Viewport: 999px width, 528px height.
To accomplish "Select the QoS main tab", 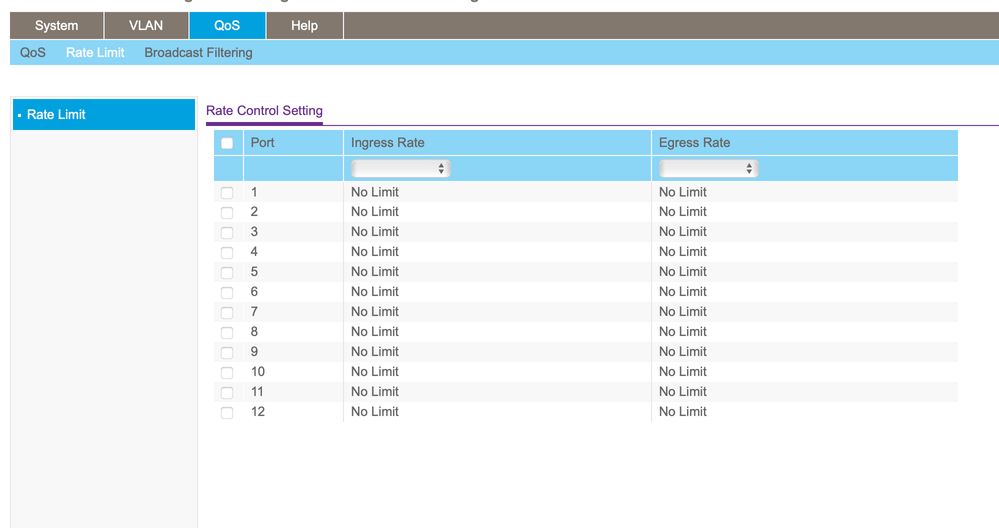I will point(227,26).
